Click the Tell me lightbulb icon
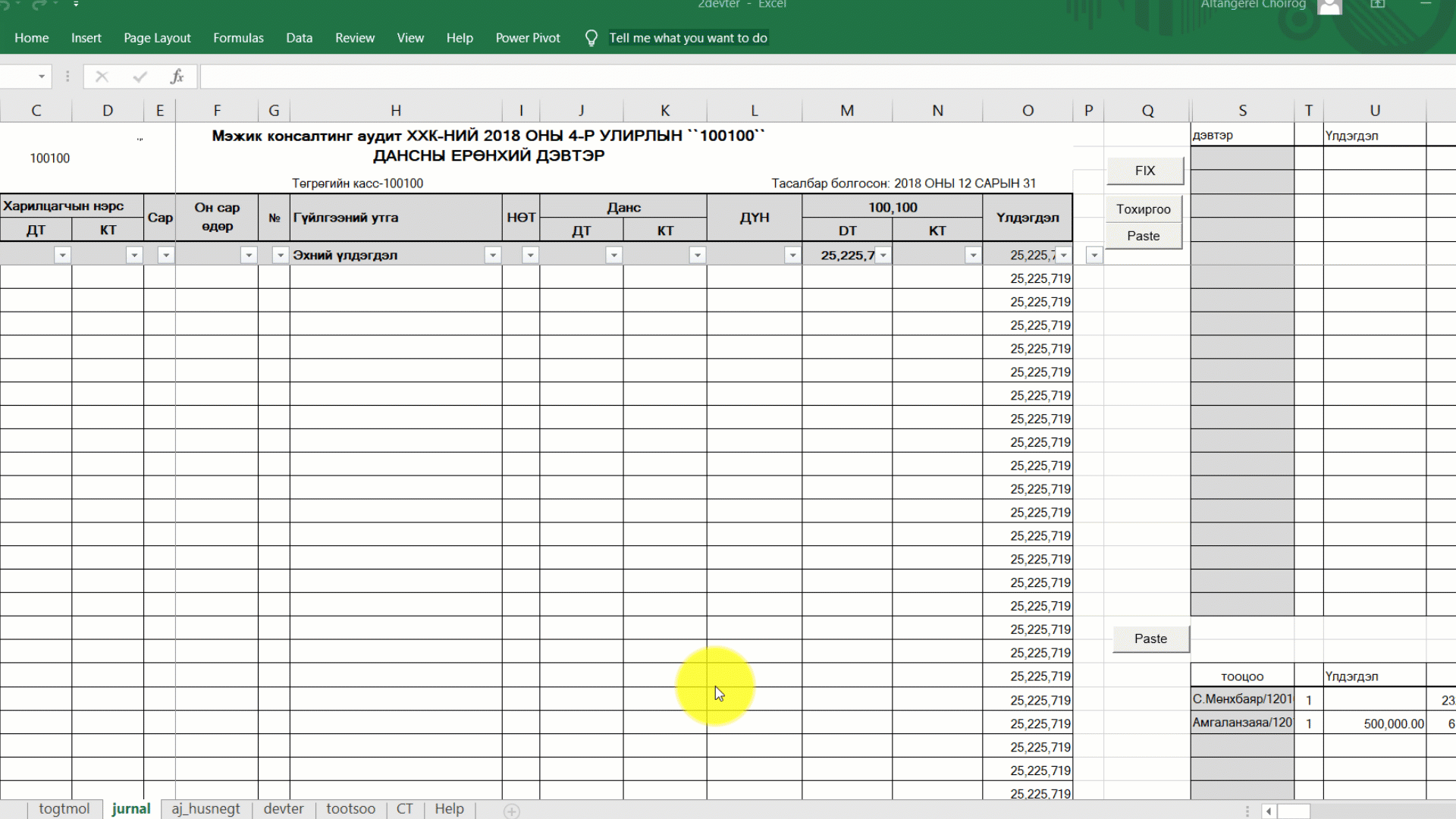Viewport: 1456px width, 819px height. pos(591,38)
